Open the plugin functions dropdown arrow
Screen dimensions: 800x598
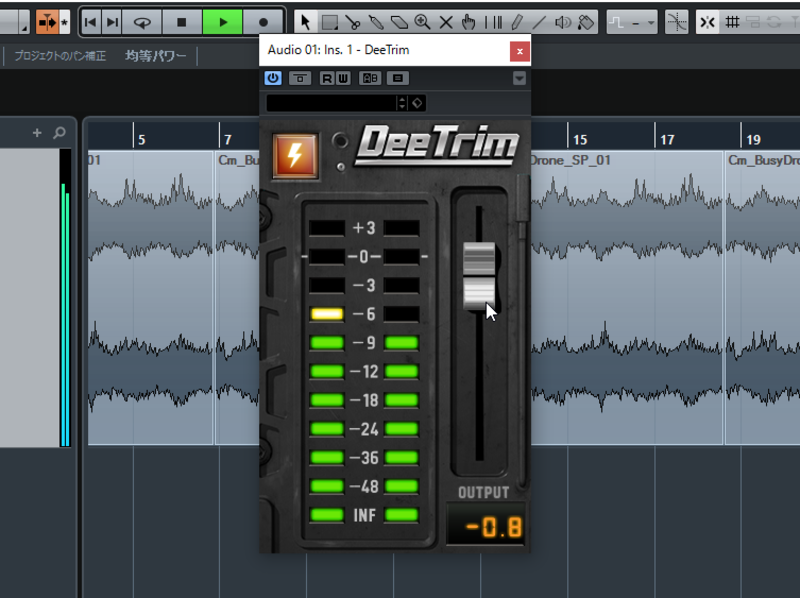519,78
